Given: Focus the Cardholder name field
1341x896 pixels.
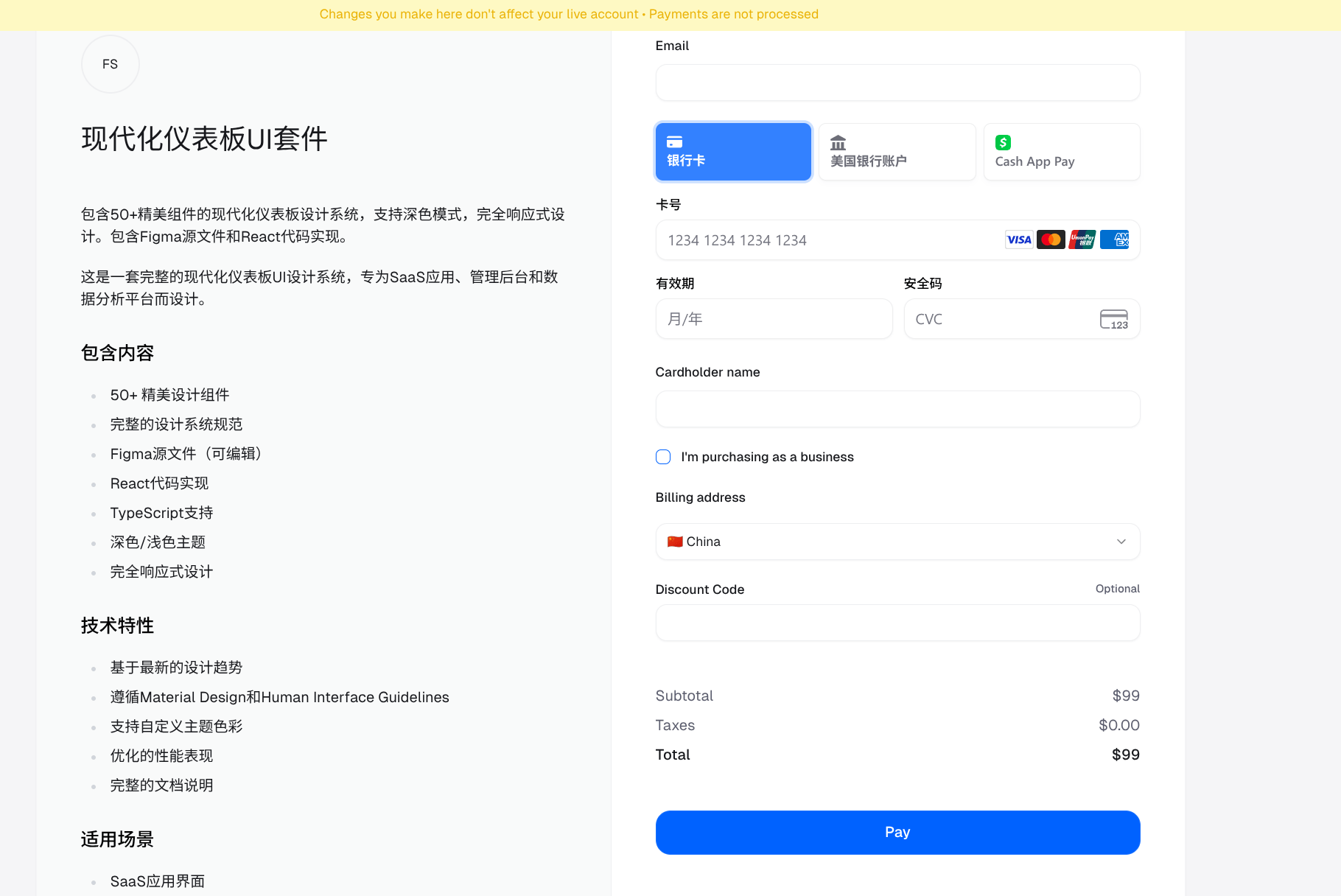Looking at the screenshot, I should (x=897, y=409).
